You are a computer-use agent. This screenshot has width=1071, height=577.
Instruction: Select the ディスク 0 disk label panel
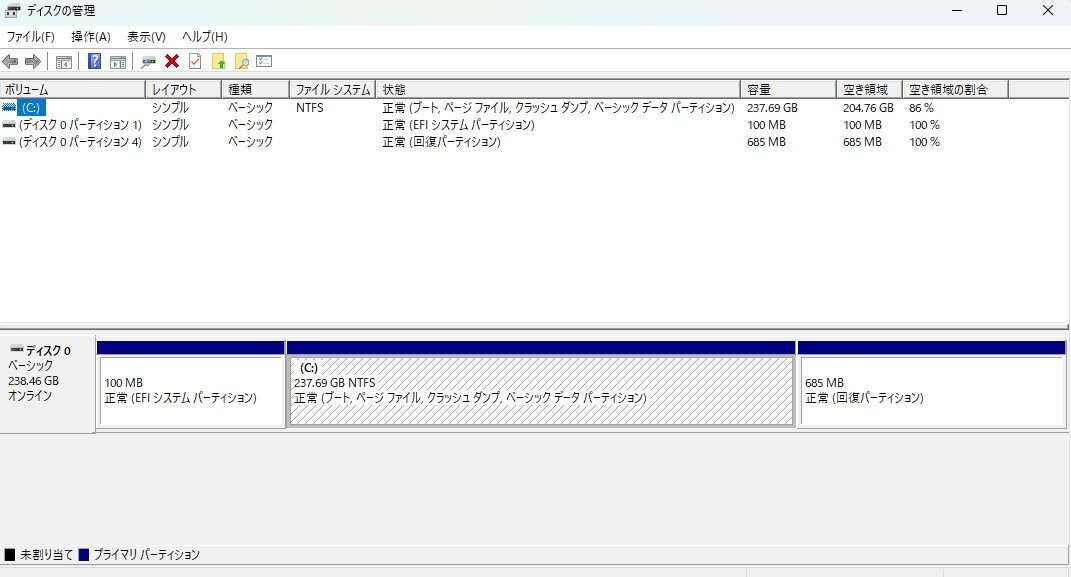point(47,383)
